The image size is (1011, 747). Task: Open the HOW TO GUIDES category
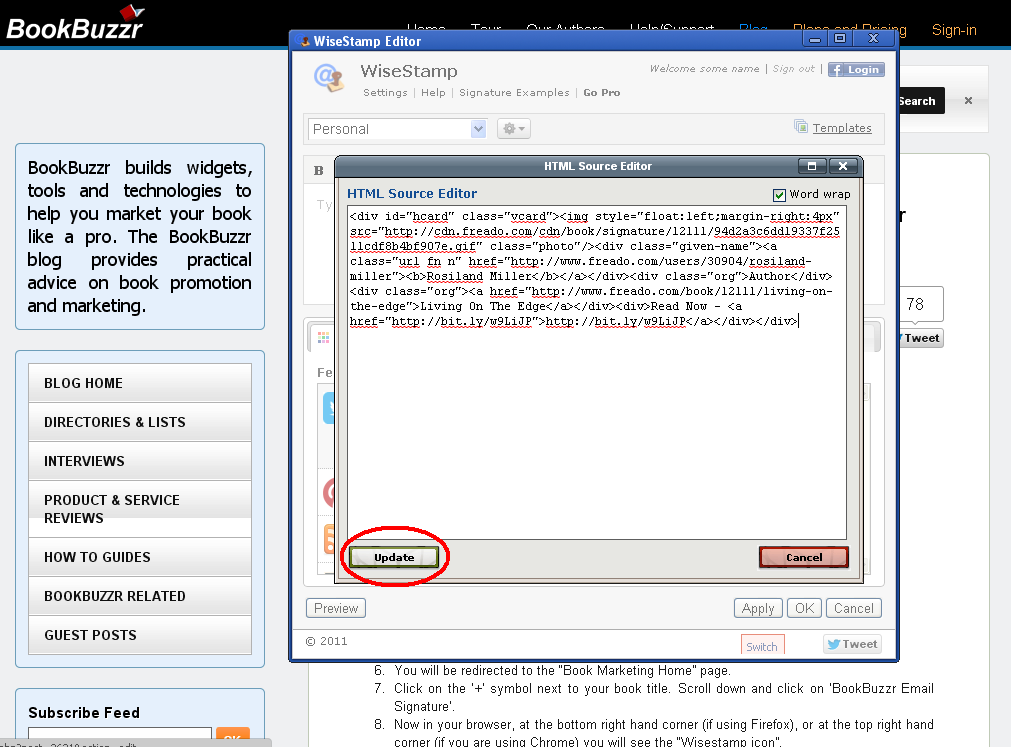click(97, 557)
